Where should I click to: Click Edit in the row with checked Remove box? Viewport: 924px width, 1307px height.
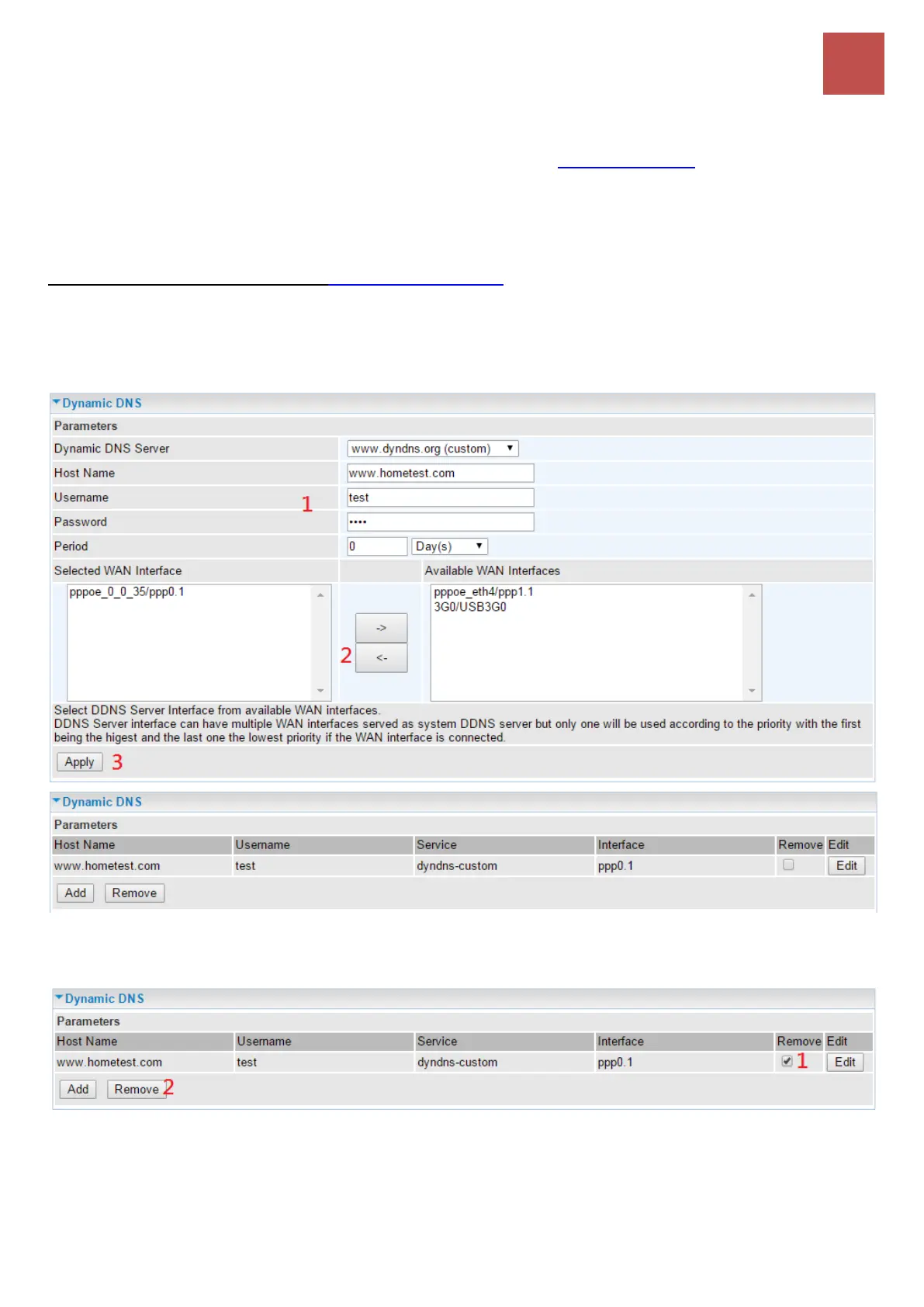845,1062
